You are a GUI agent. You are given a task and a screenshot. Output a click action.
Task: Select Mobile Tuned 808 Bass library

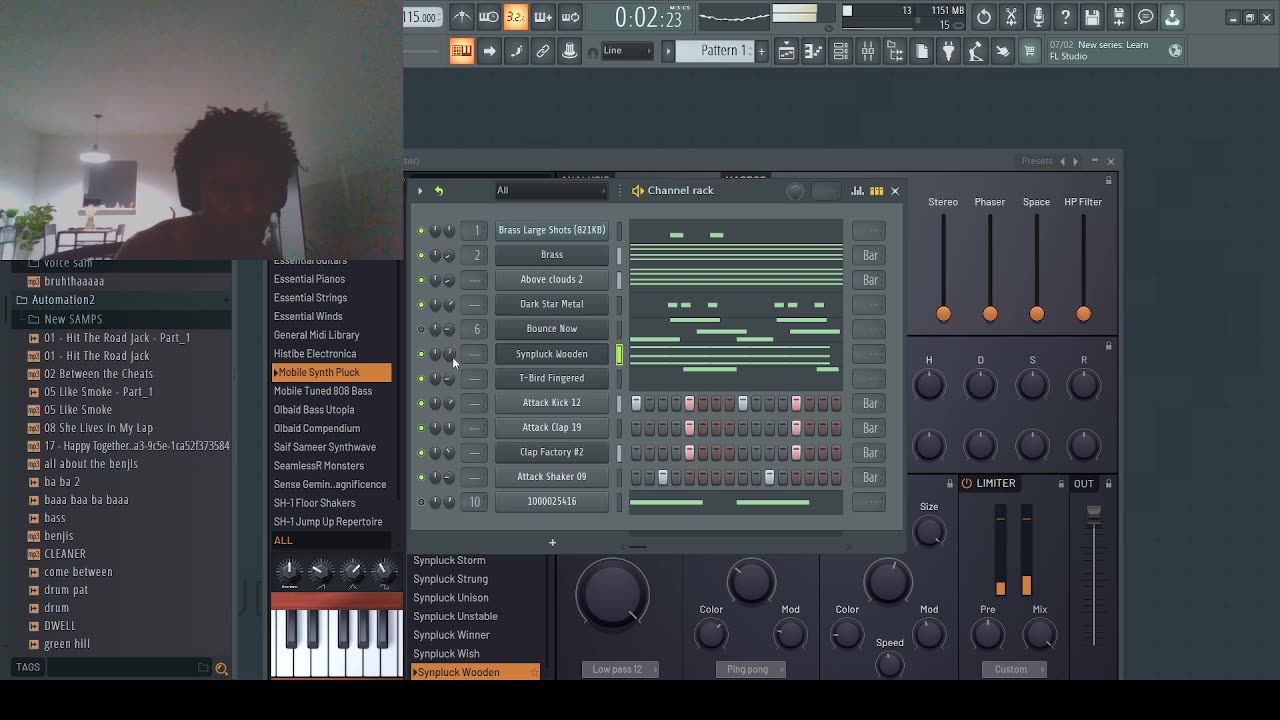323,391
